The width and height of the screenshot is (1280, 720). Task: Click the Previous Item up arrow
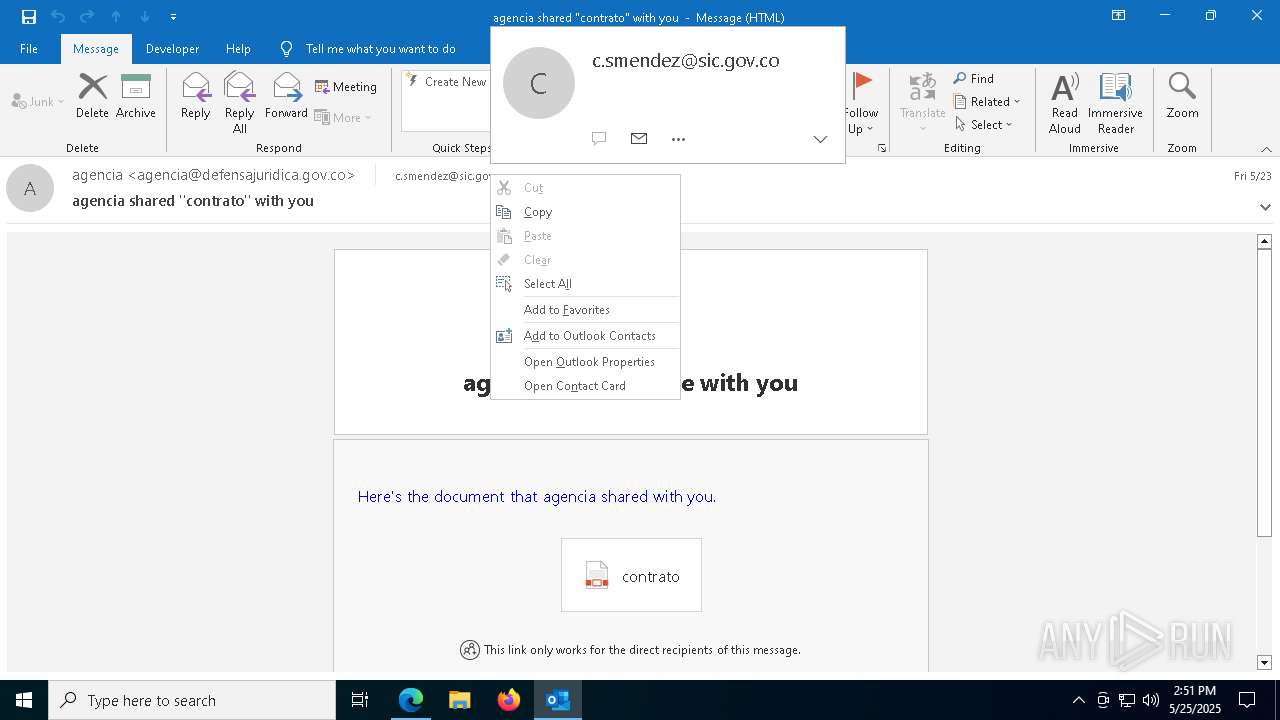pos(116,16)
